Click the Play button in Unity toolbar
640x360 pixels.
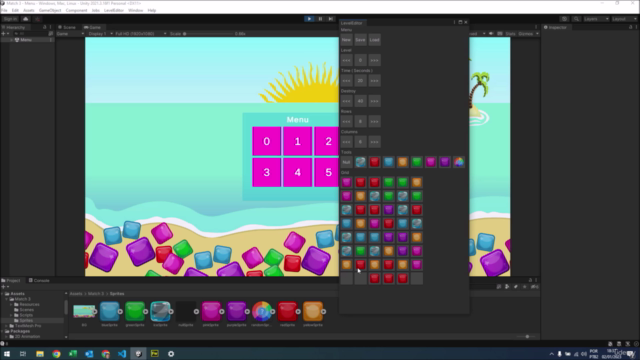(x=309, y=19)
